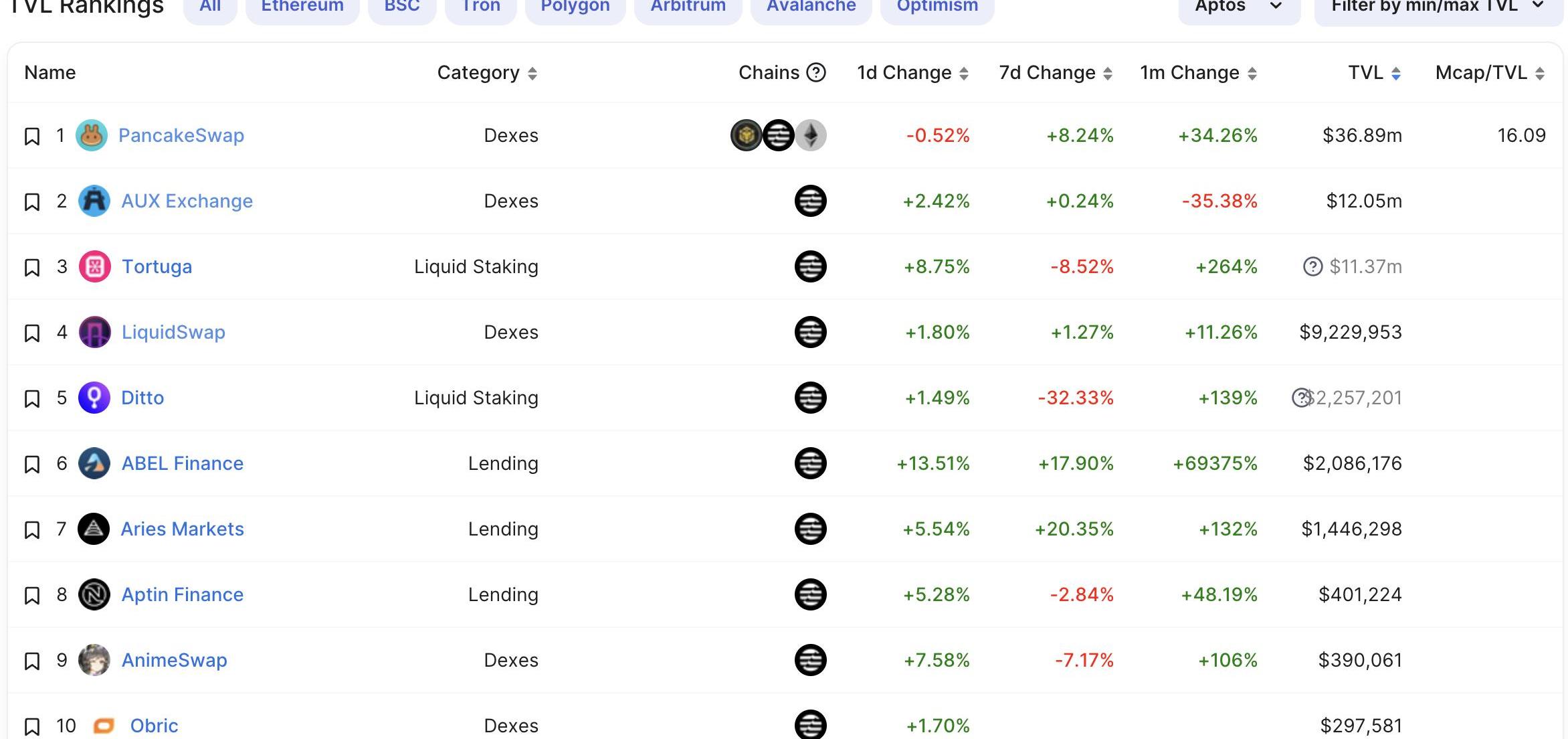Click the Ethereum chain icon in PancakeSwap row
Viewport: 1568px width, 739px height.
click(x=811, y=136)
